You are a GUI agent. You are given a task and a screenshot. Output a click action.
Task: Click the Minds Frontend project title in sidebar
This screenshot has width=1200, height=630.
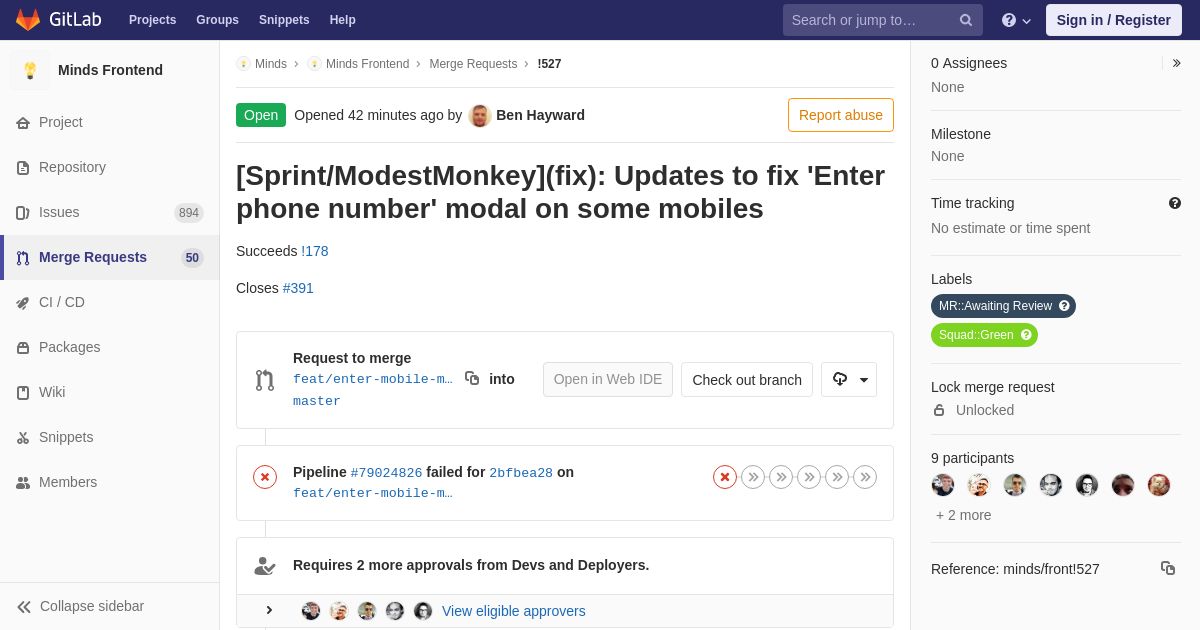click(110, 70)
